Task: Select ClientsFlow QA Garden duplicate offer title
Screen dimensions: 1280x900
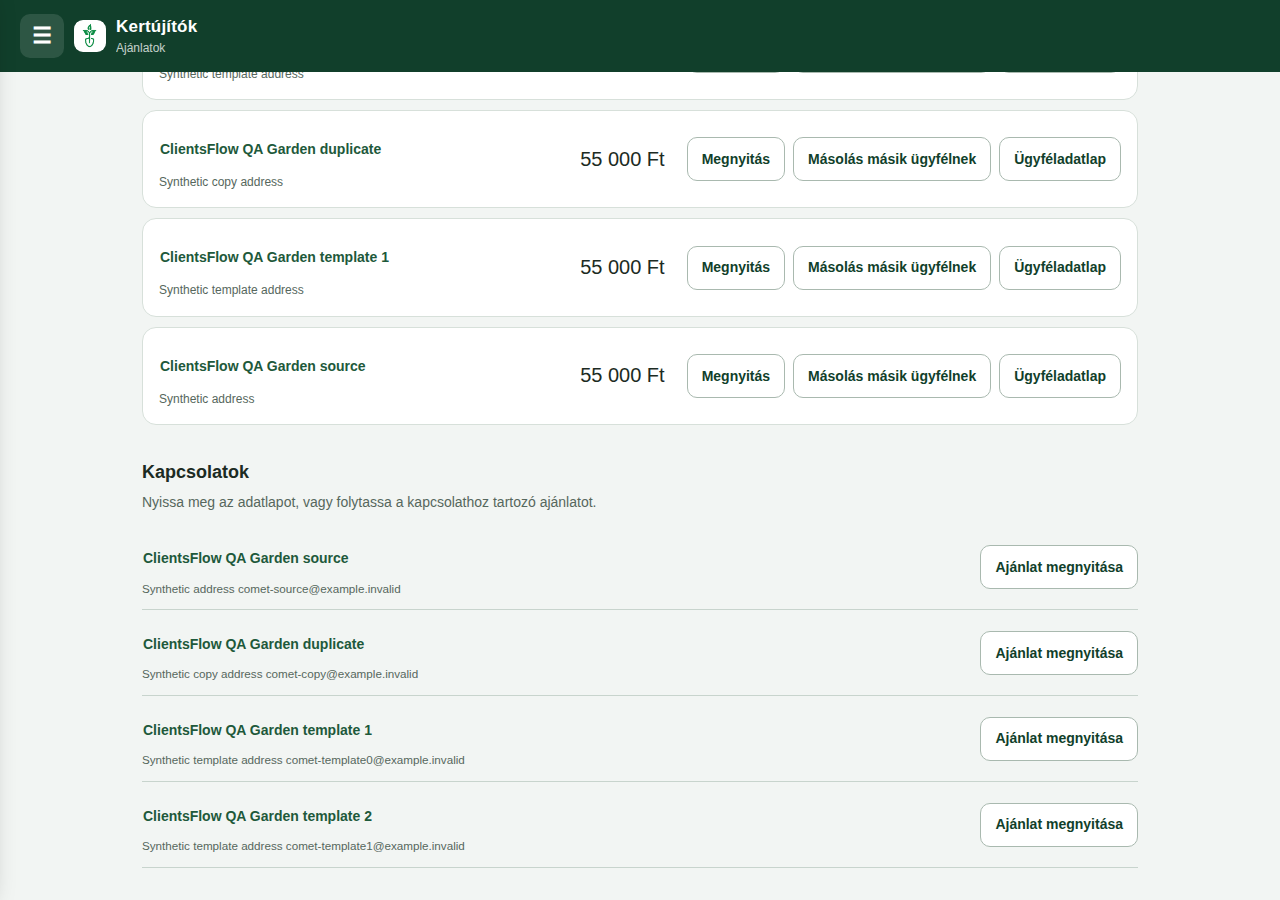Action: [x=270, y=149]
